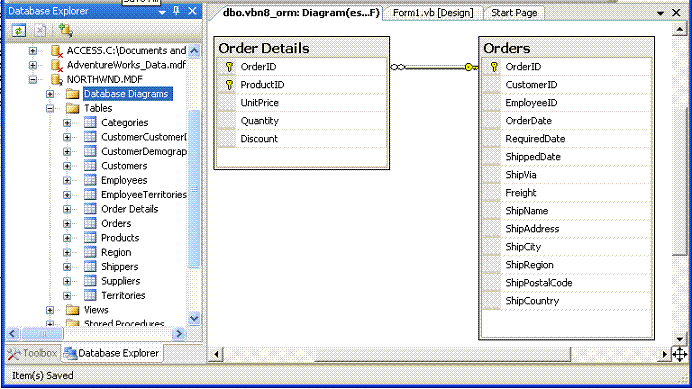This screenshot has width=692, height=389.
Task: Click the diagram horizontal scroll right arrow
Action: [664, 354]
